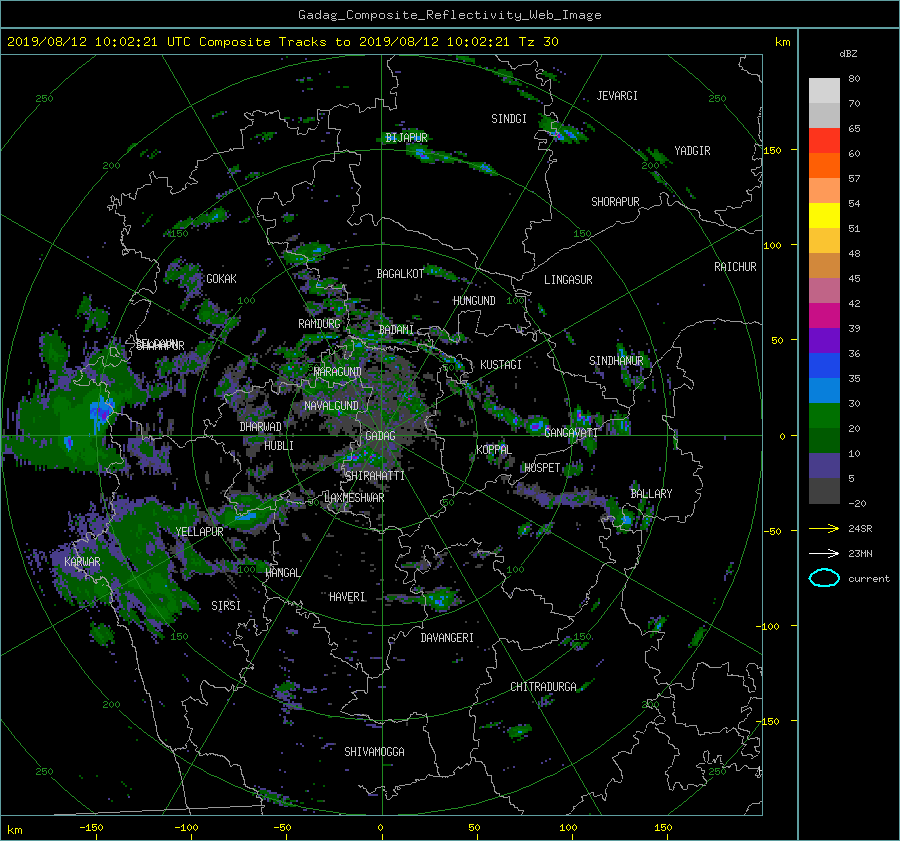Click the 'BAGALKOT' city label
Screen dimensions: 900x841
(400, 274)
